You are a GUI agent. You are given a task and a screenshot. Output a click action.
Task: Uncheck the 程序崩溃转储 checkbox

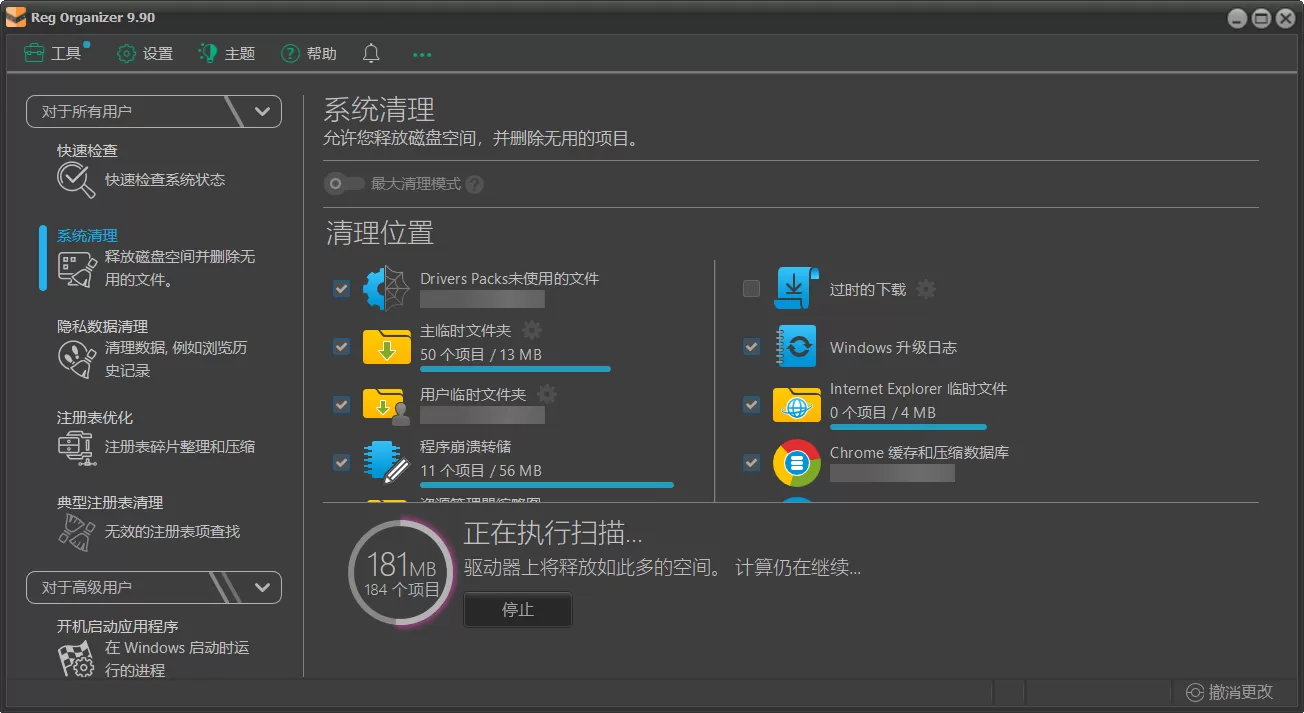click(x=341, y=462)
